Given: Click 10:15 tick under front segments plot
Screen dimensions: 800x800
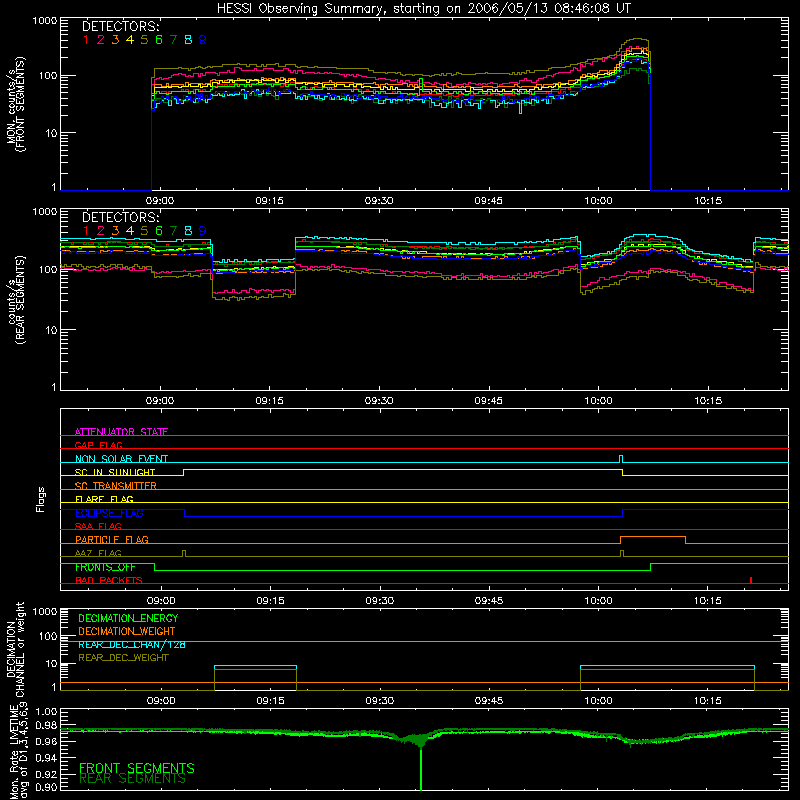Looking at the screenshot, I should pyautogui.click(x=708, y=201).
